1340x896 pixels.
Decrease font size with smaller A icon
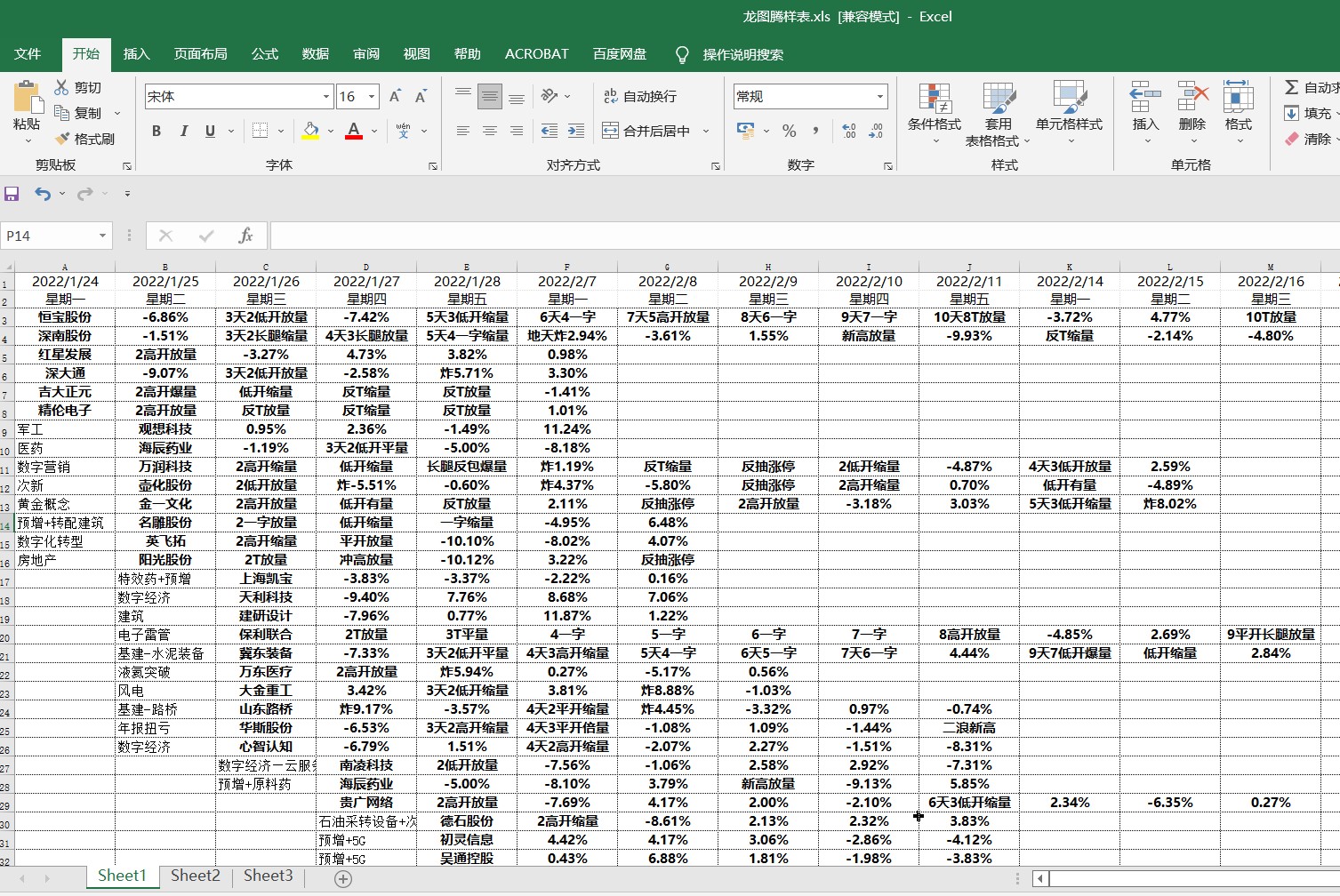(x=421, y=96)
